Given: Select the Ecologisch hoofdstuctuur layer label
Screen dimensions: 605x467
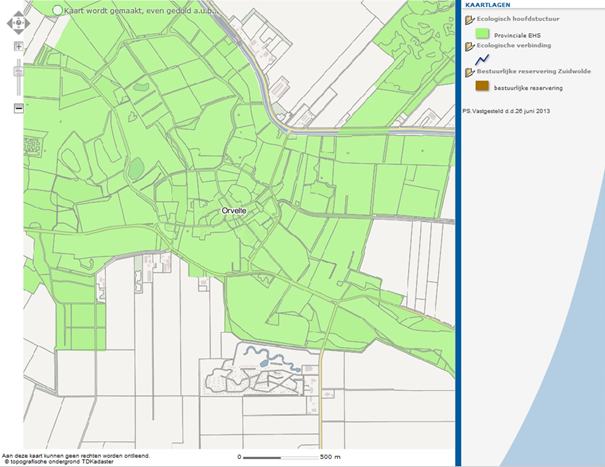Looking at the screenshot, I should 518,19.
